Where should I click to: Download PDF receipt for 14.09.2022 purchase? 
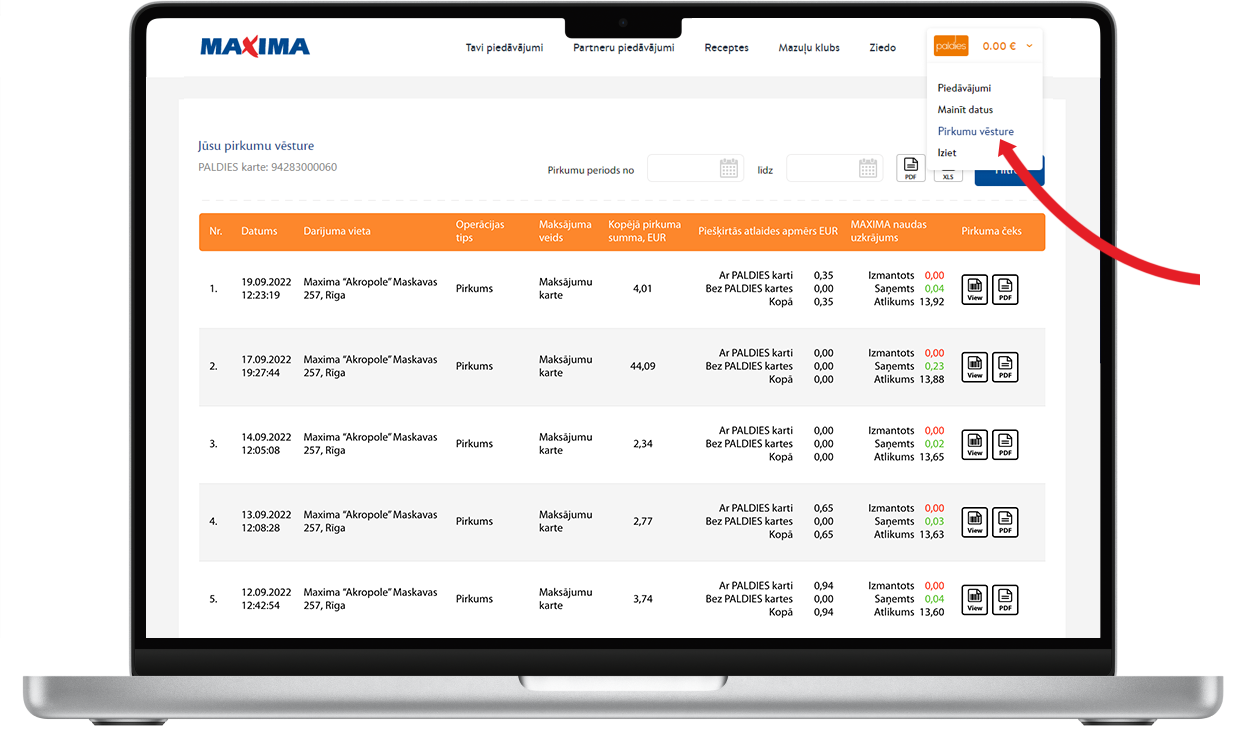point(1005,444)
